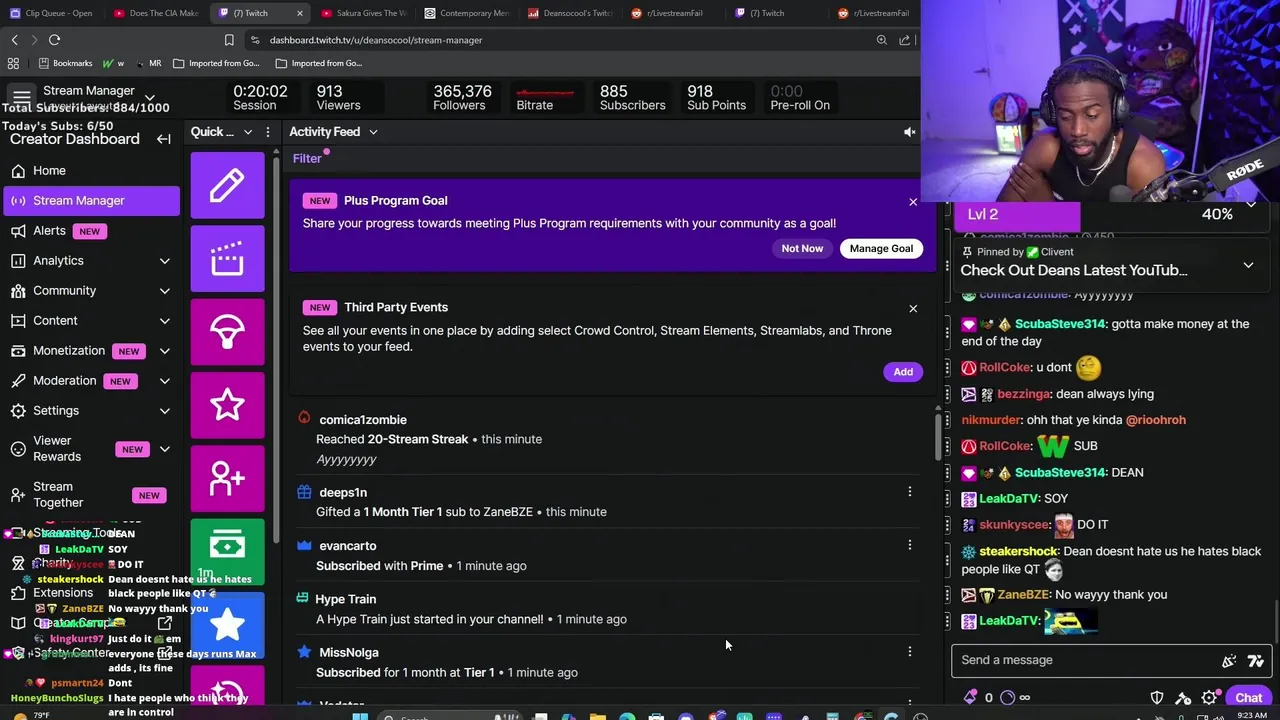Switch to Sakura Gives The browser tab
The width and height of the screenshot is (1280, 720).
(364, 13)
